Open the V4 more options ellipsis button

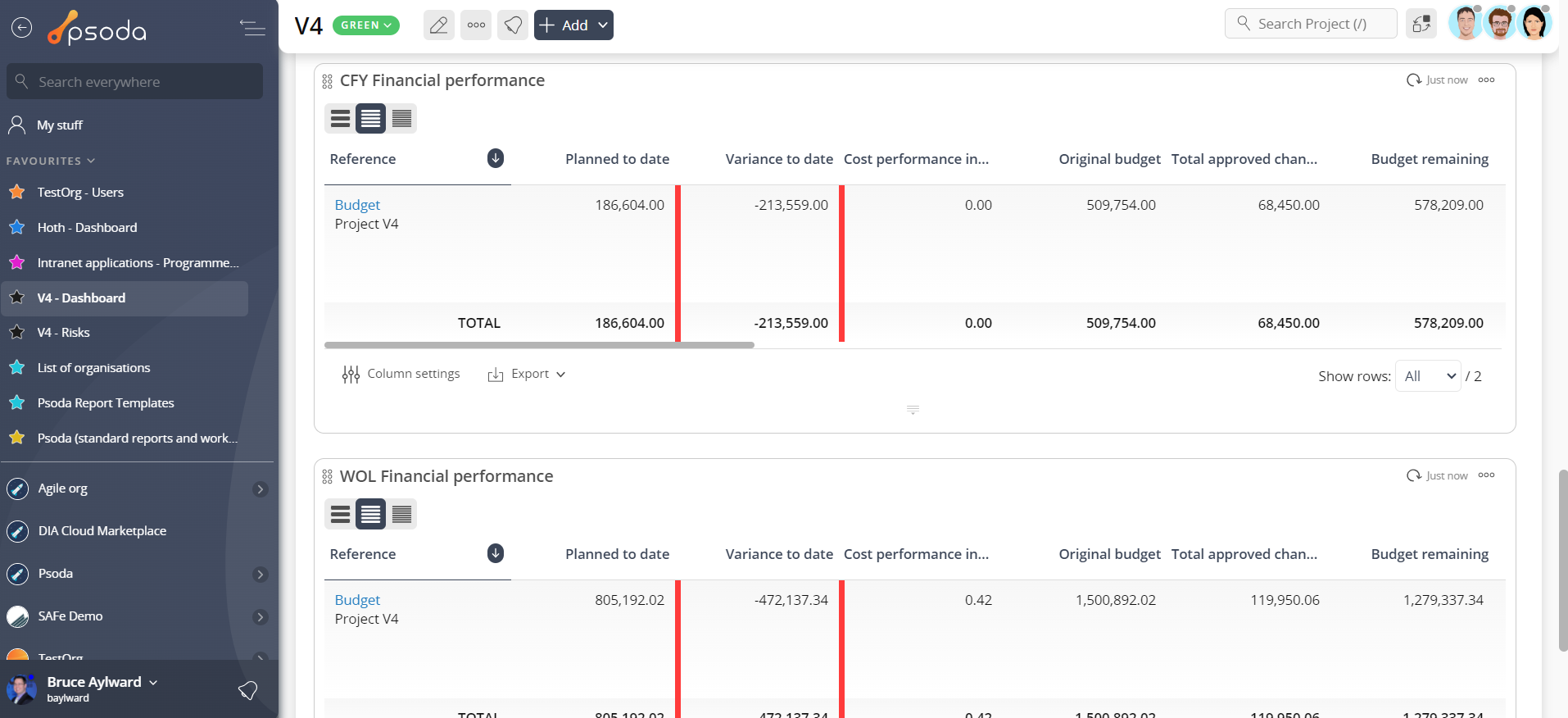click(476, 25)
